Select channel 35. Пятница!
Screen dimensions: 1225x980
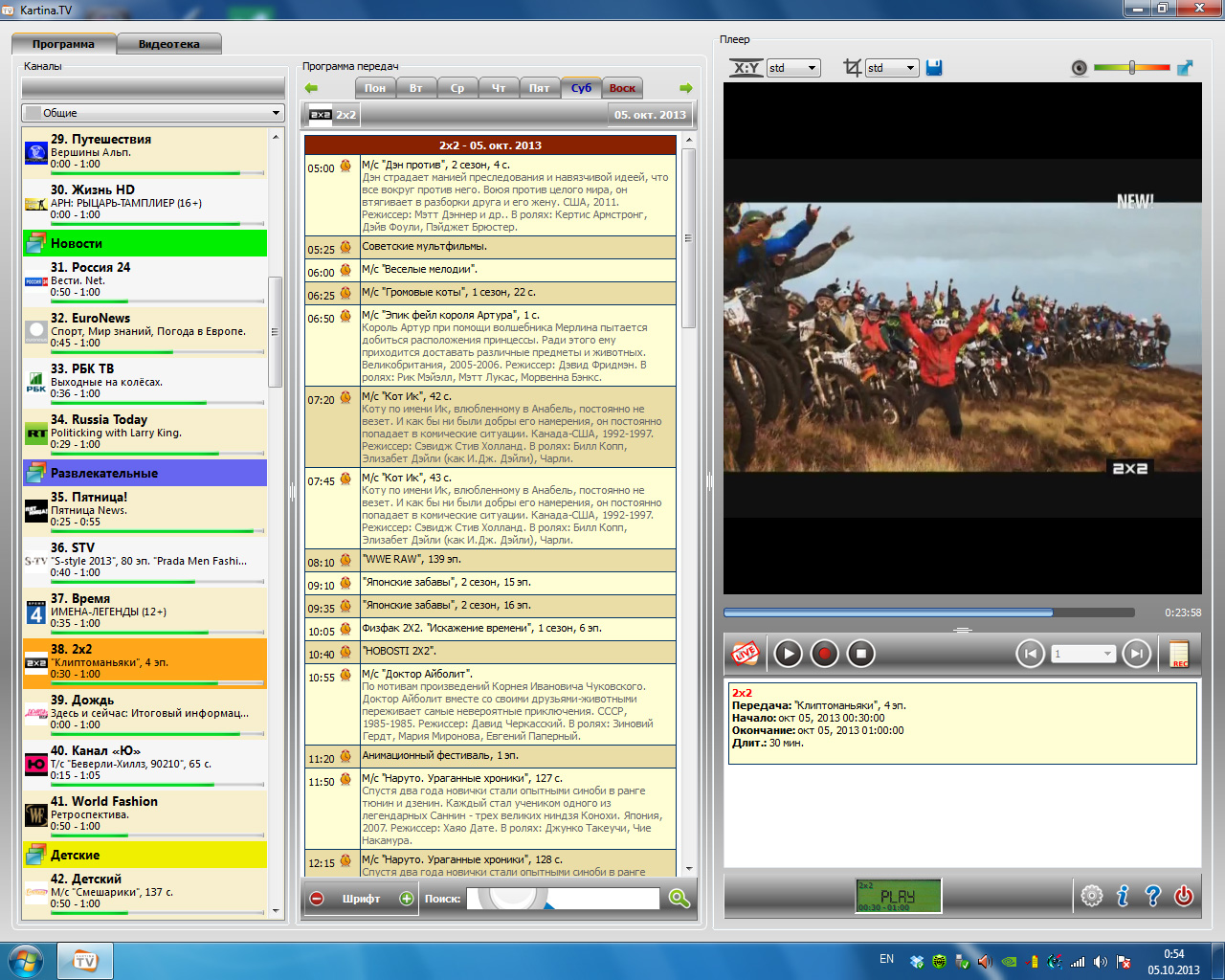tap(145, 509)
